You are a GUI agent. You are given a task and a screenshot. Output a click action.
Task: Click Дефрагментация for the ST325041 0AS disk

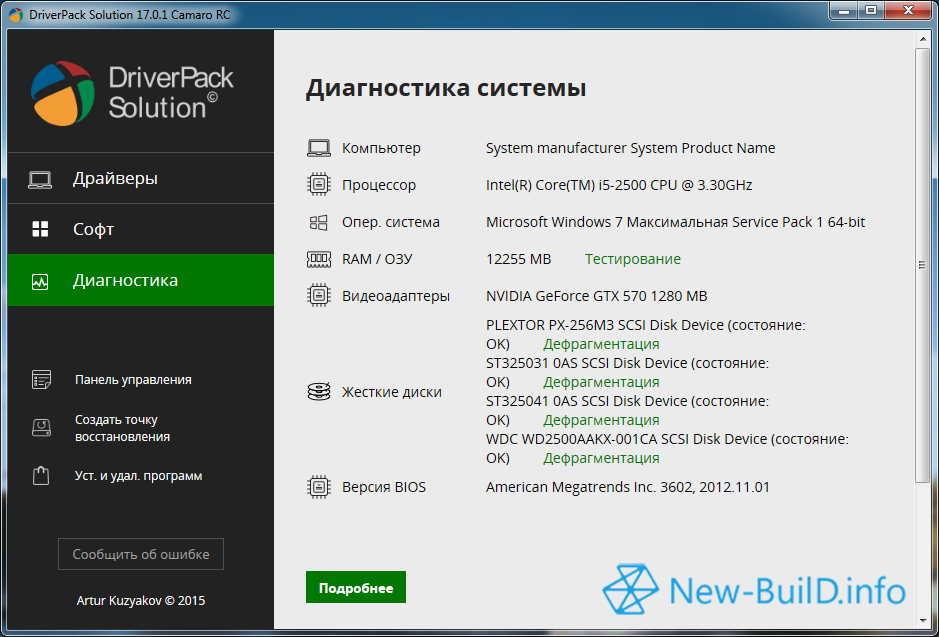click(601, 420)
